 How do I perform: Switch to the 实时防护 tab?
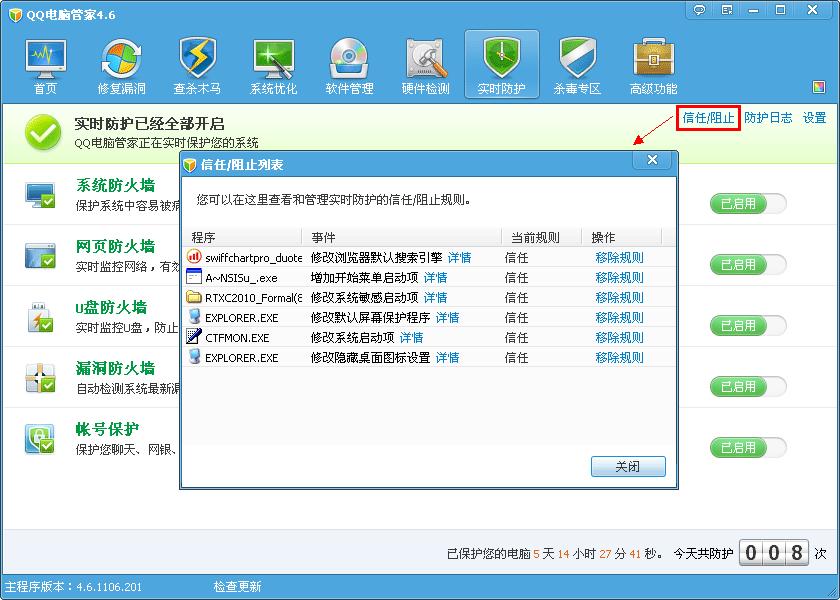[x=501, y=68]
